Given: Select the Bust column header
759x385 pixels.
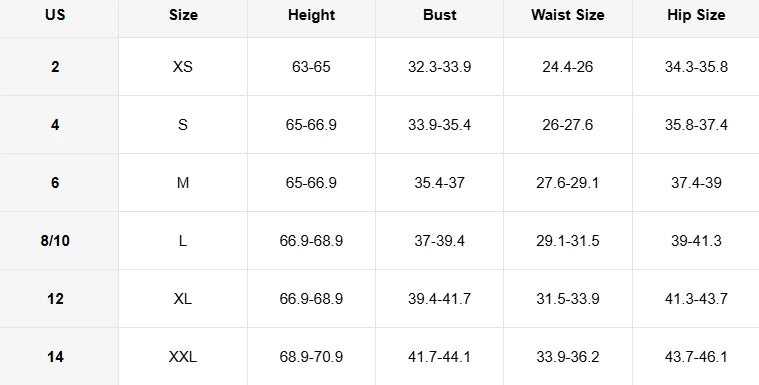Looking at the screenshot, I should 440,15.
